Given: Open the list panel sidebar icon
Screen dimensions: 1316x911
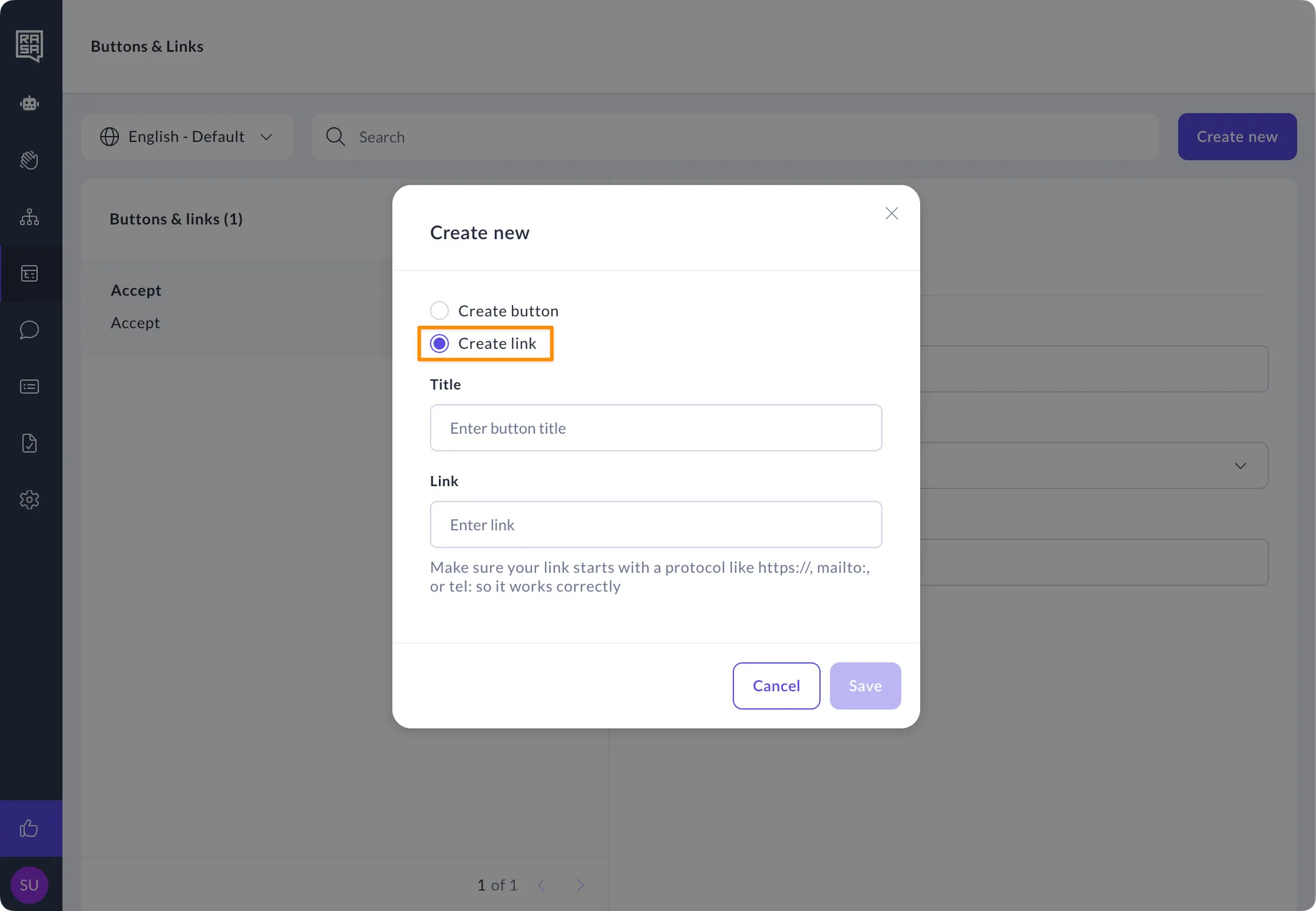Looking at the screenshot, I should [x=30, y=386].
